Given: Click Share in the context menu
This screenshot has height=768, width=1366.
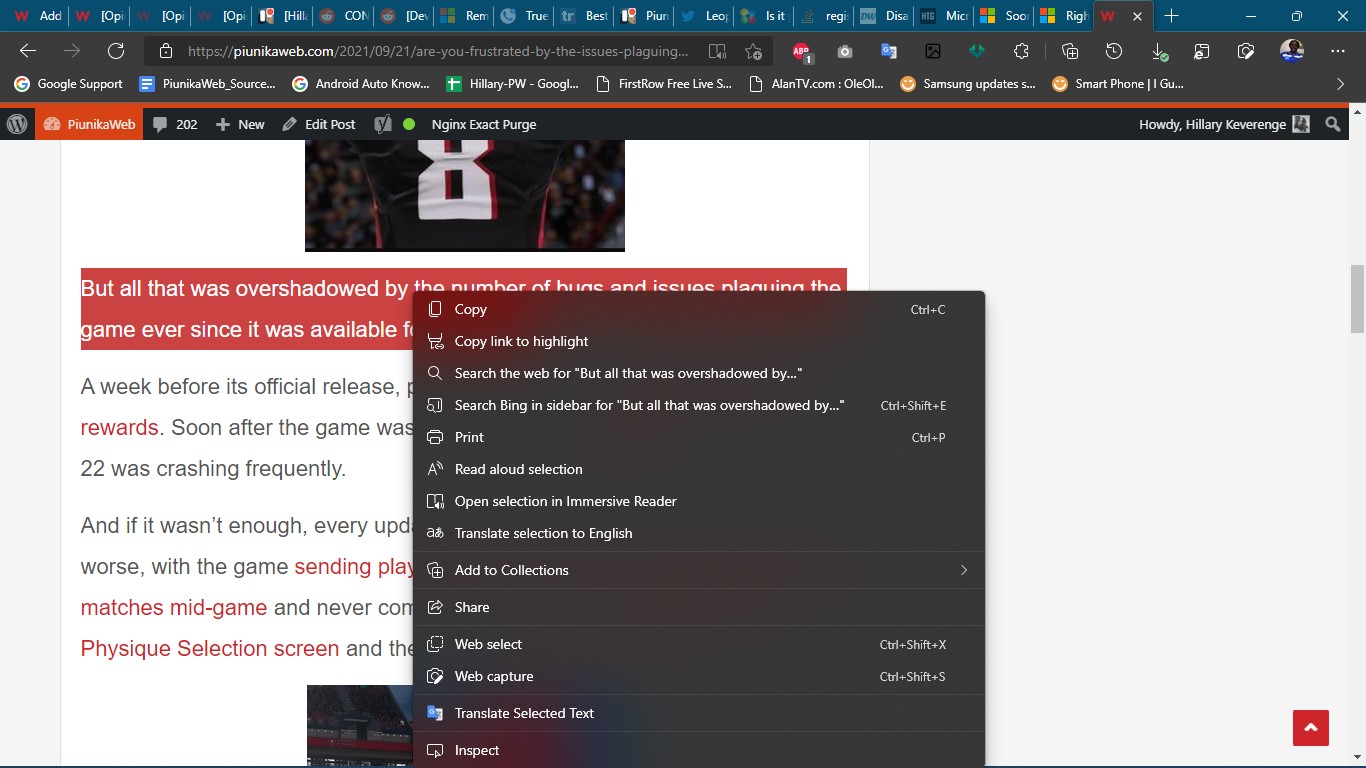Looking at the screenshot, I should click(x=699, y=608).
